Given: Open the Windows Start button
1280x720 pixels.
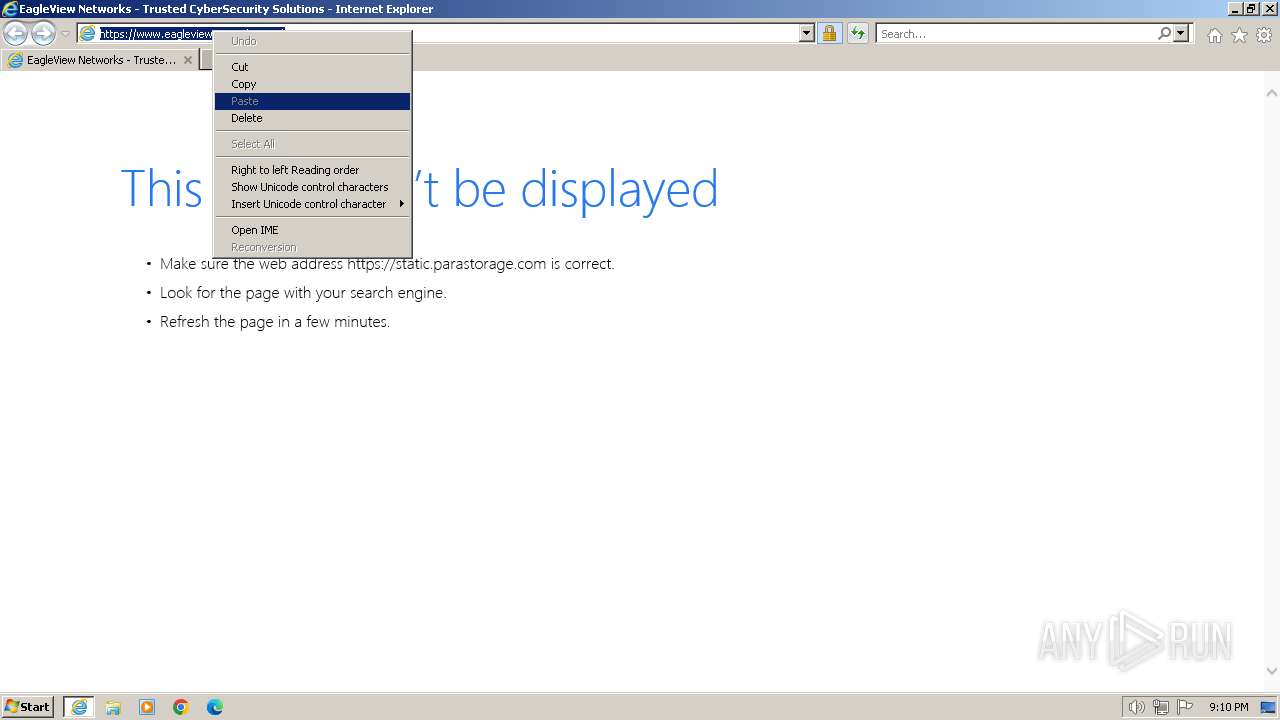Looking at the screenshot, I should tap(28, 707).
